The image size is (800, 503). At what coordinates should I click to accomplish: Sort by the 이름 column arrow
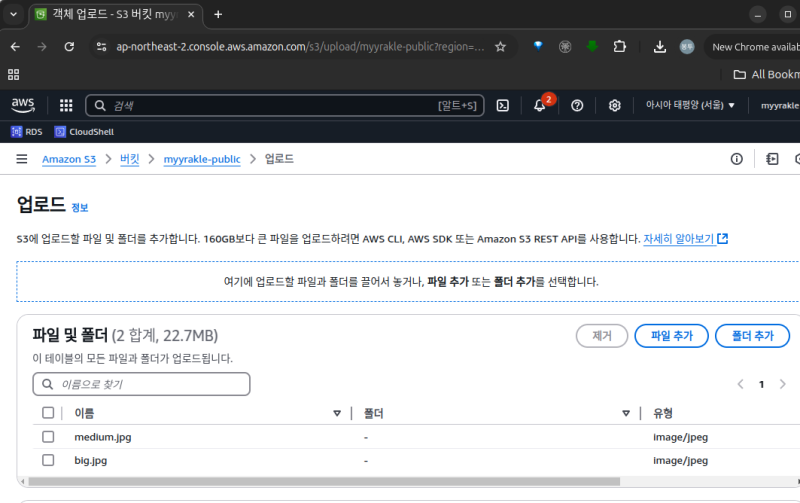tap(337, 413)
